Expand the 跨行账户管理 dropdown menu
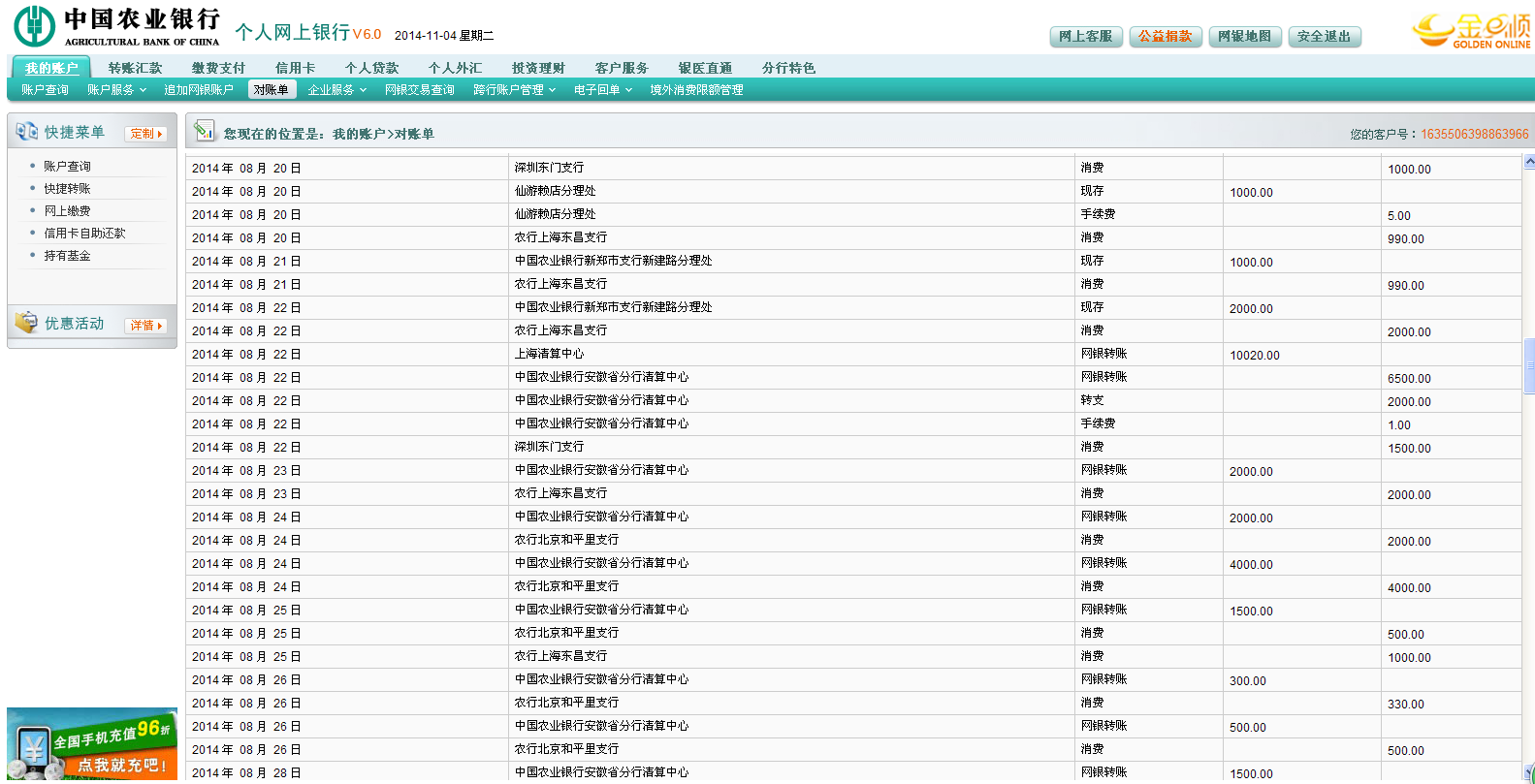The width and height of the screenshot is (1535, 784). tap(514, 90)
